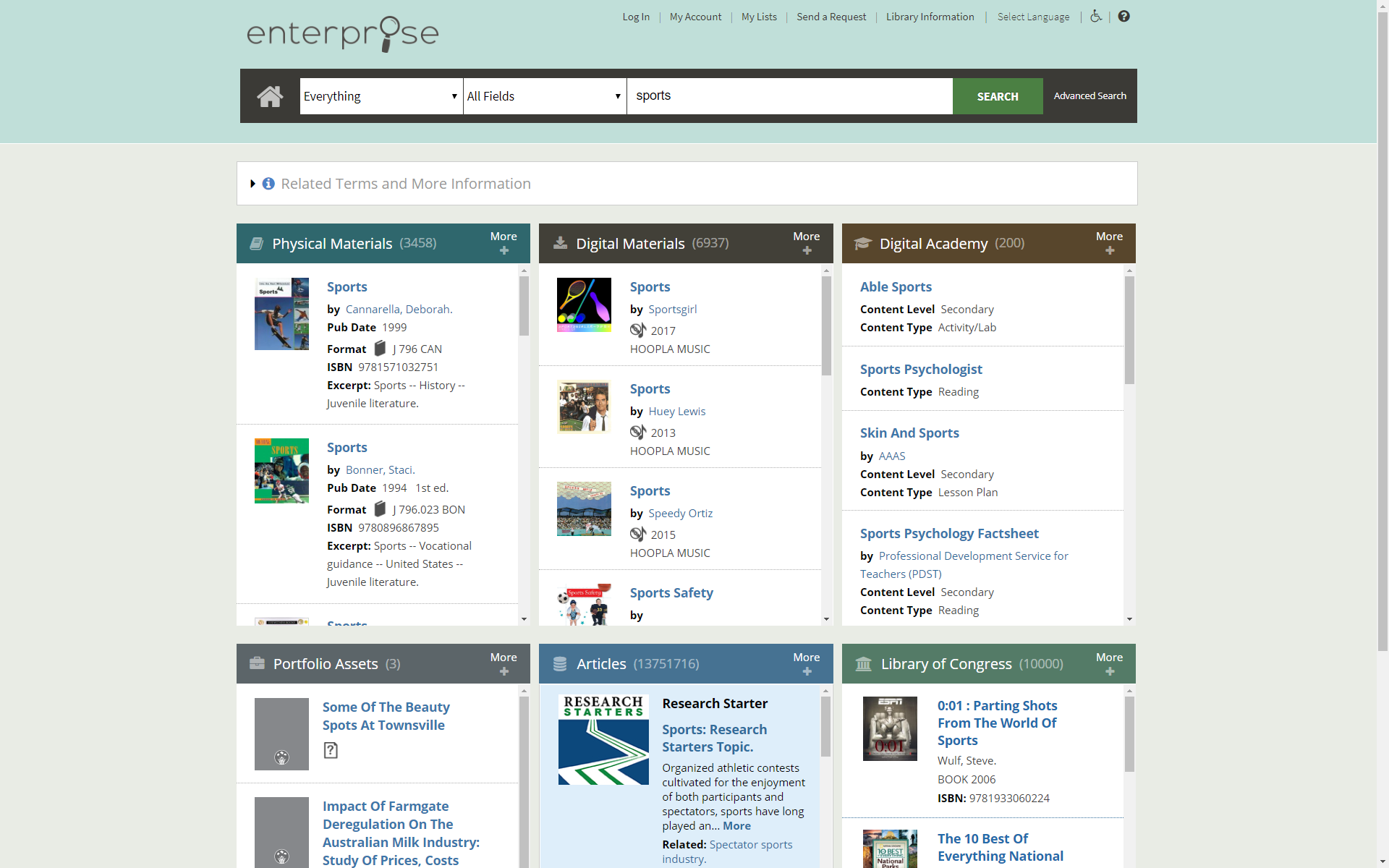Click the Articles database stack icon
This screenshot has width=1389, height=868.
click(x=560, y=664)
